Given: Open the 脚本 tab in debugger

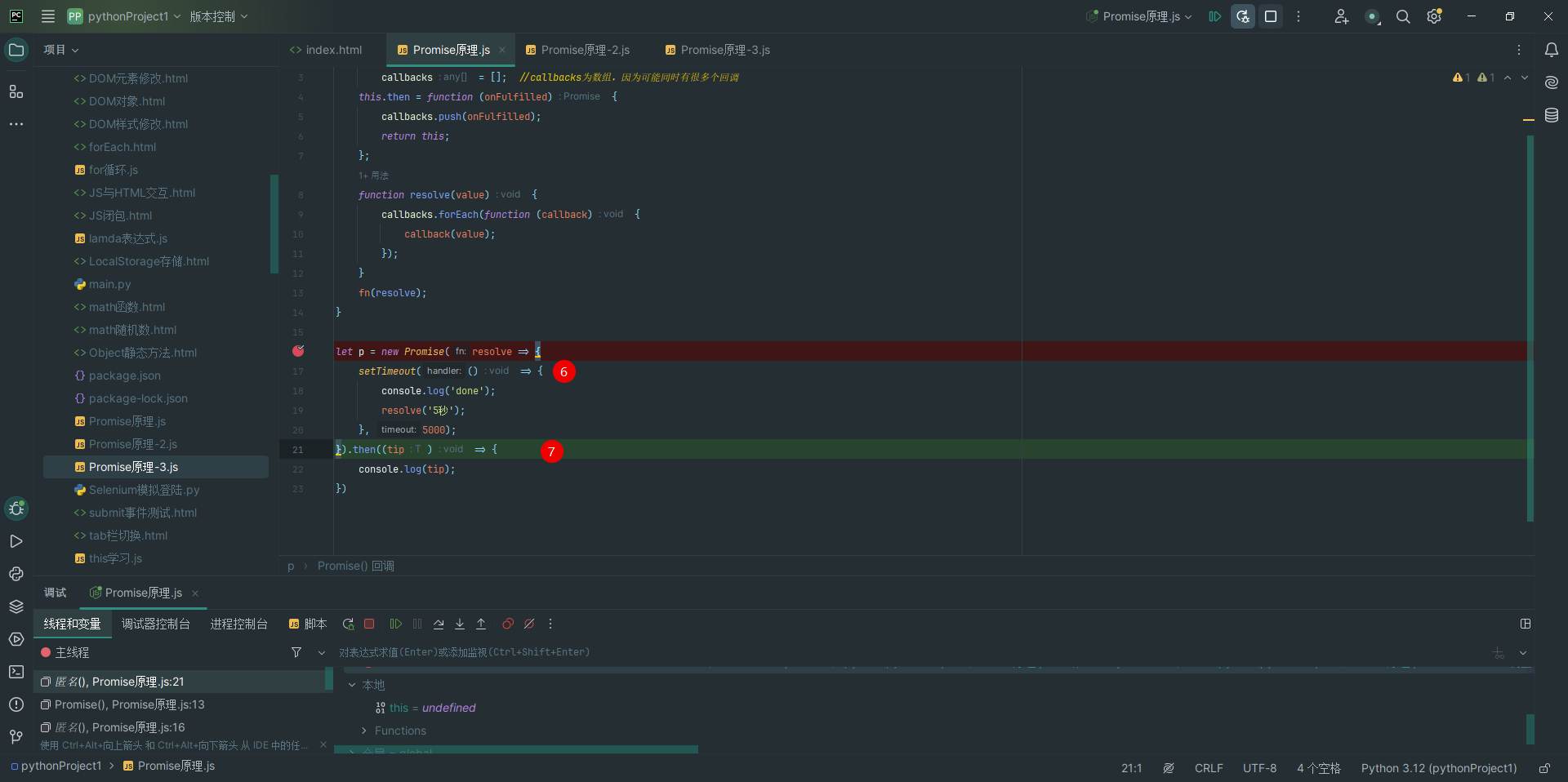Looking at the screenshot, I should pos(308,624).
